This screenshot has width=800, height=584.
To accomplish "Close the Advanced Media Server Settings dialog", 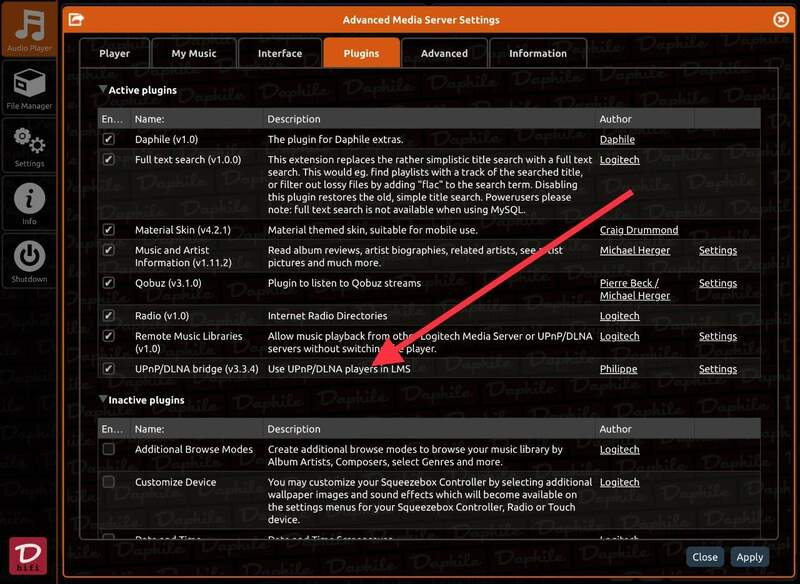I will [781, 19].
